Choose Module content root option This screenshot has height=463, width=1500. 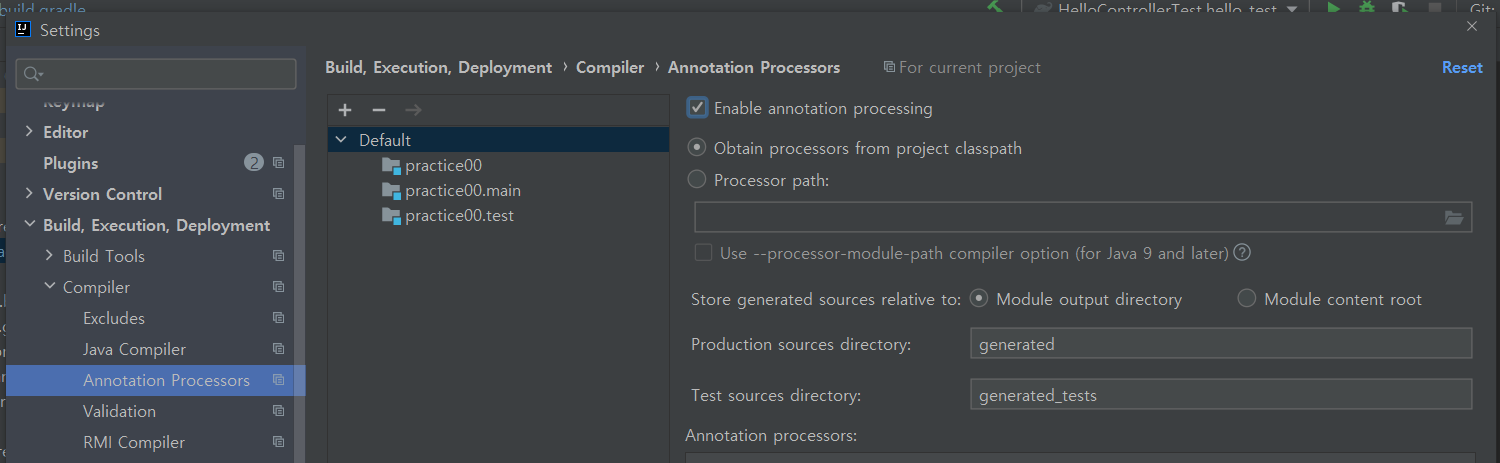[x=1246, y=298]
